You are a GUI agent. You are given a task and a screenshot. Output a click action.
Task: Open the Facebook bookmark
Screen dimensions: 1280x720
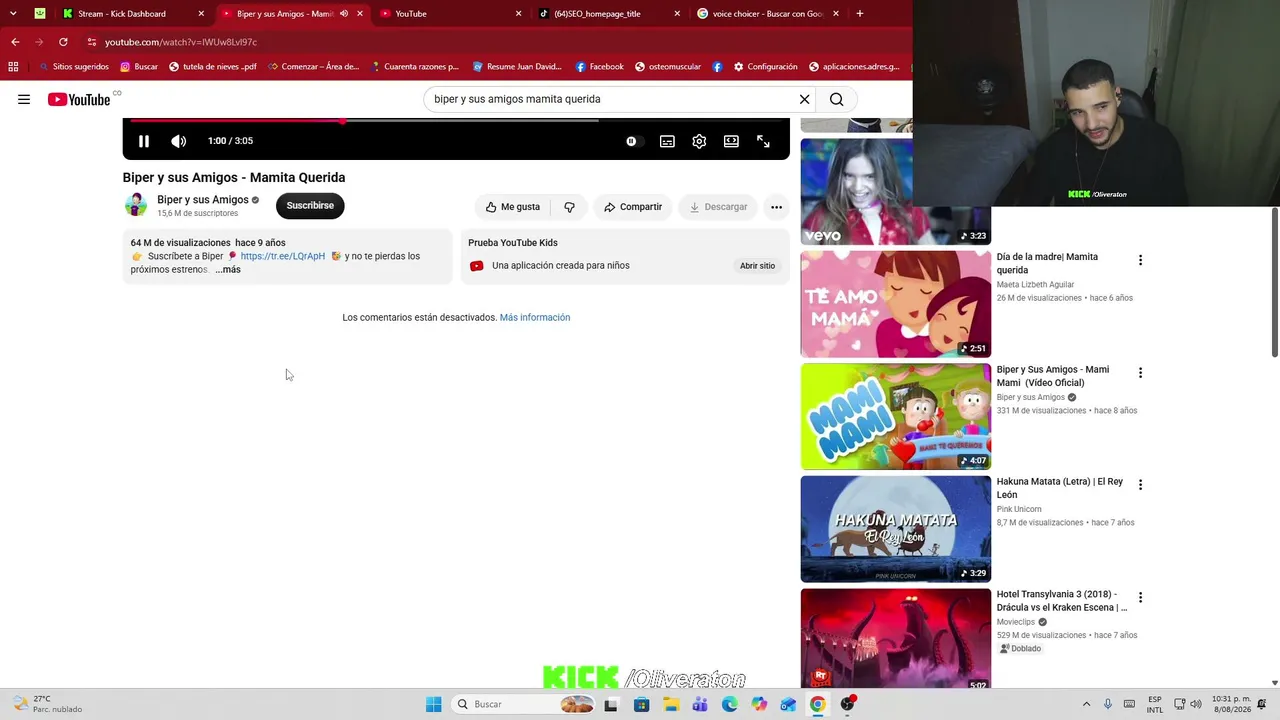pyautogui.click(x=599, y=67)
